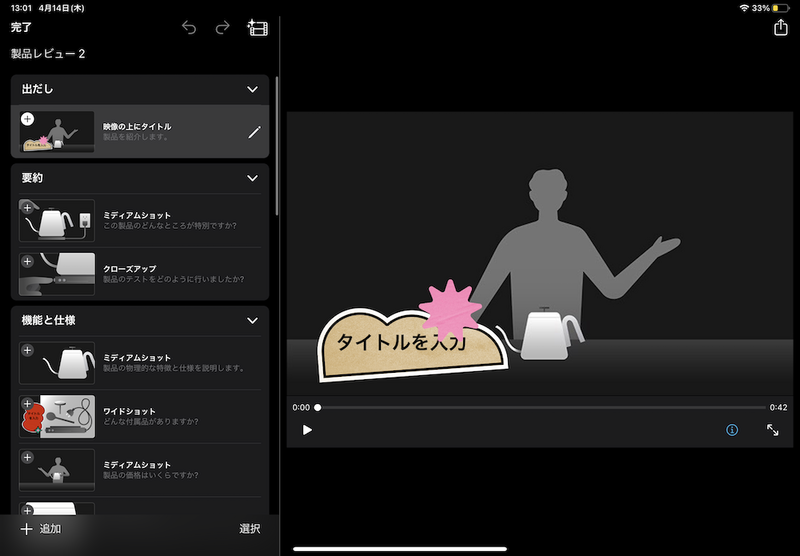The image size is (800, 556).
Task: Tap plus badge on クローズアップ thumbnail
Action: pyautogui.click(x=27, y=258)
